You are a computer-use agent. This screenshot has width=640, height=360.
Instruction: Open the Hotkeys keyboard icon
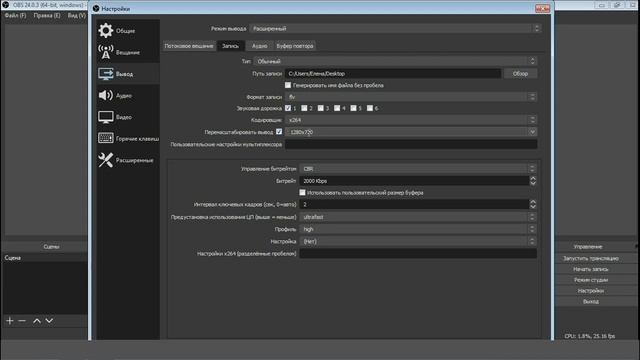(x=106, y=138)
